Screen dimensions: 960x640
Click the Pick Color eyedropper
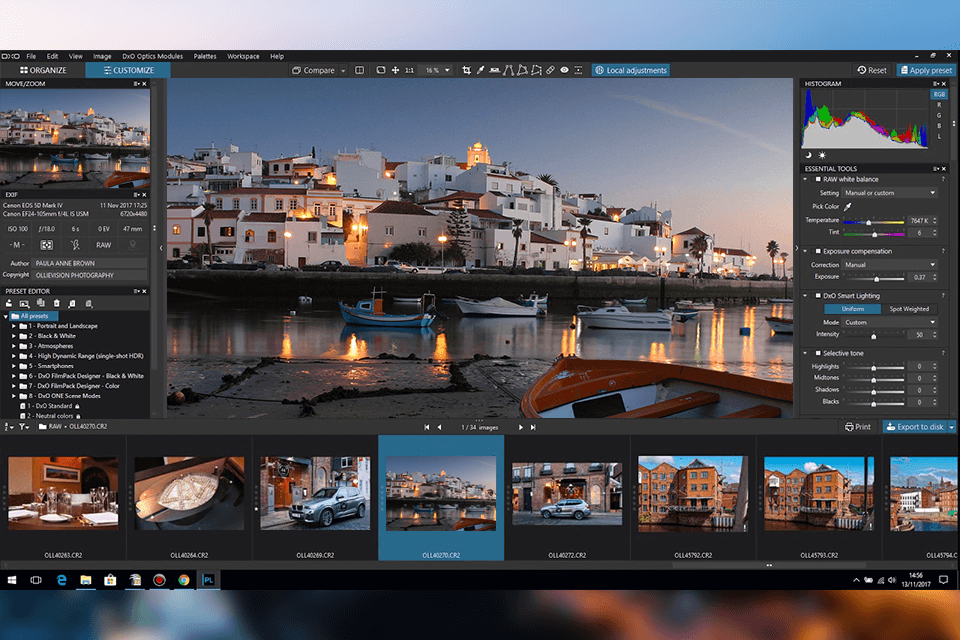[848, 206]
